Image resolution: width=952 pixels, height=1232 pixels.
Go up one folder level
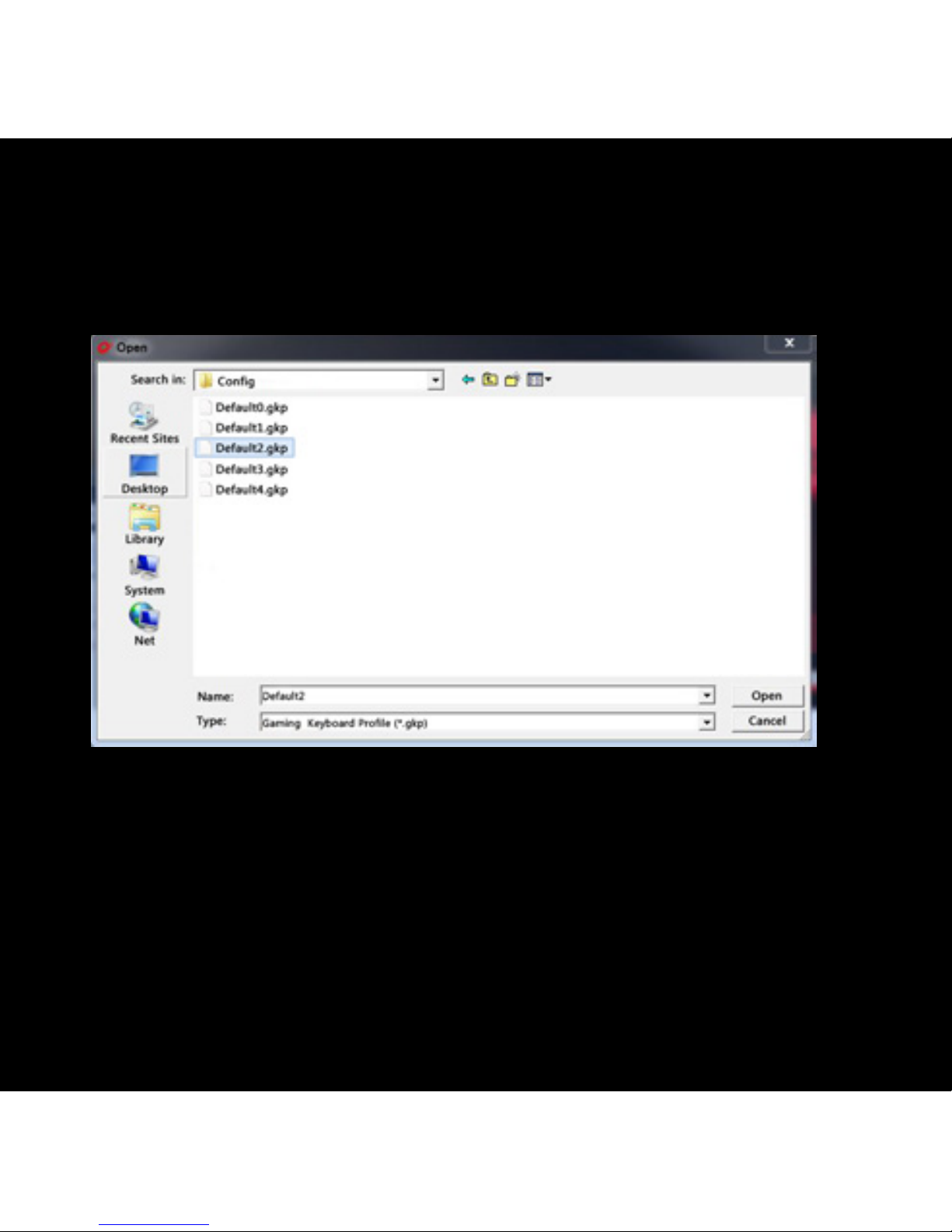tap(490, 379)
